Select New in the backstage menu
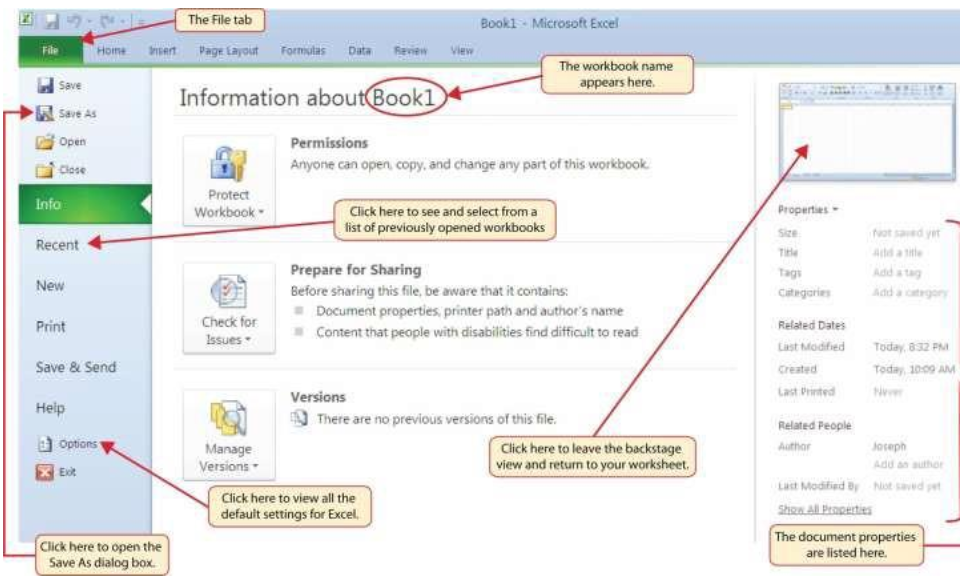 [50, 286]
